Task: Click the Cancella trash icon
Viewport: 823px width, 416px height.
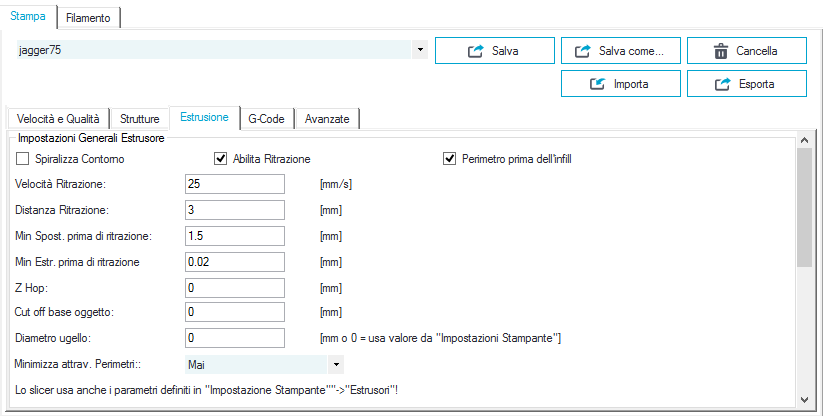Action: (721, 51)
